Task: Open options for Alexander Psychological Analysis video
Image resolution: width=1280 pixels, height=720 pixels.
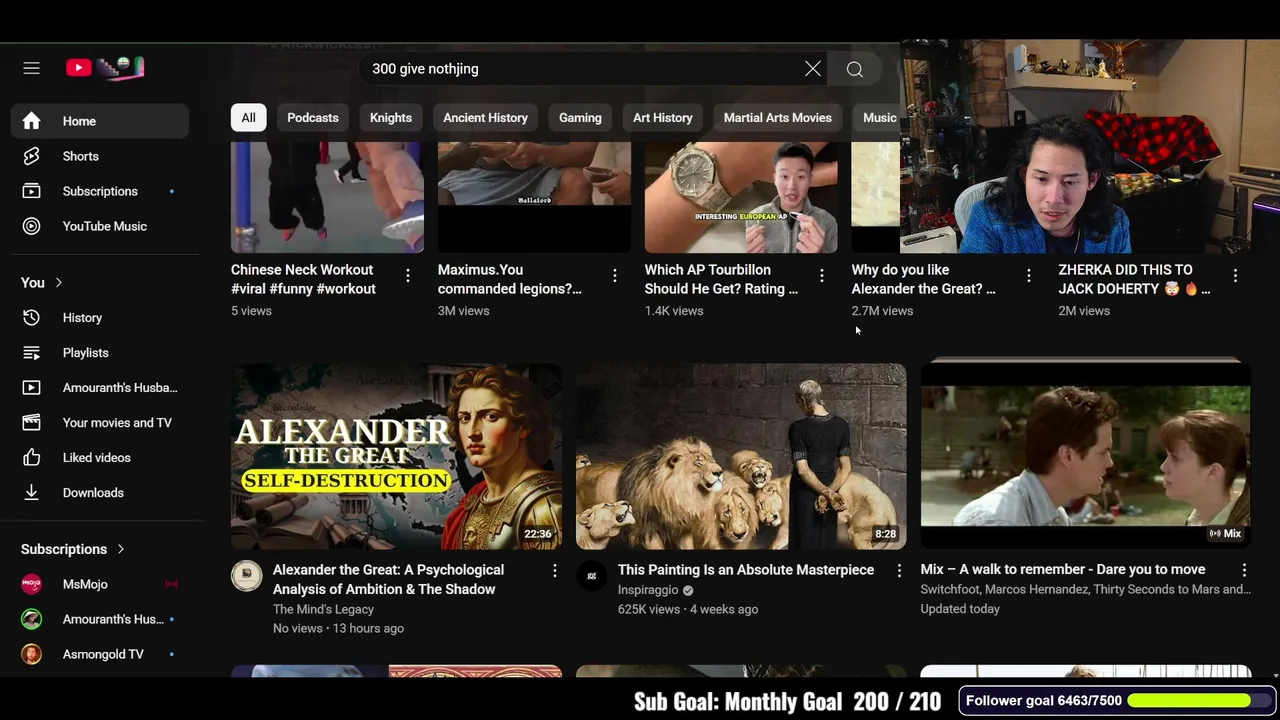Action: (x=555, y=570)
